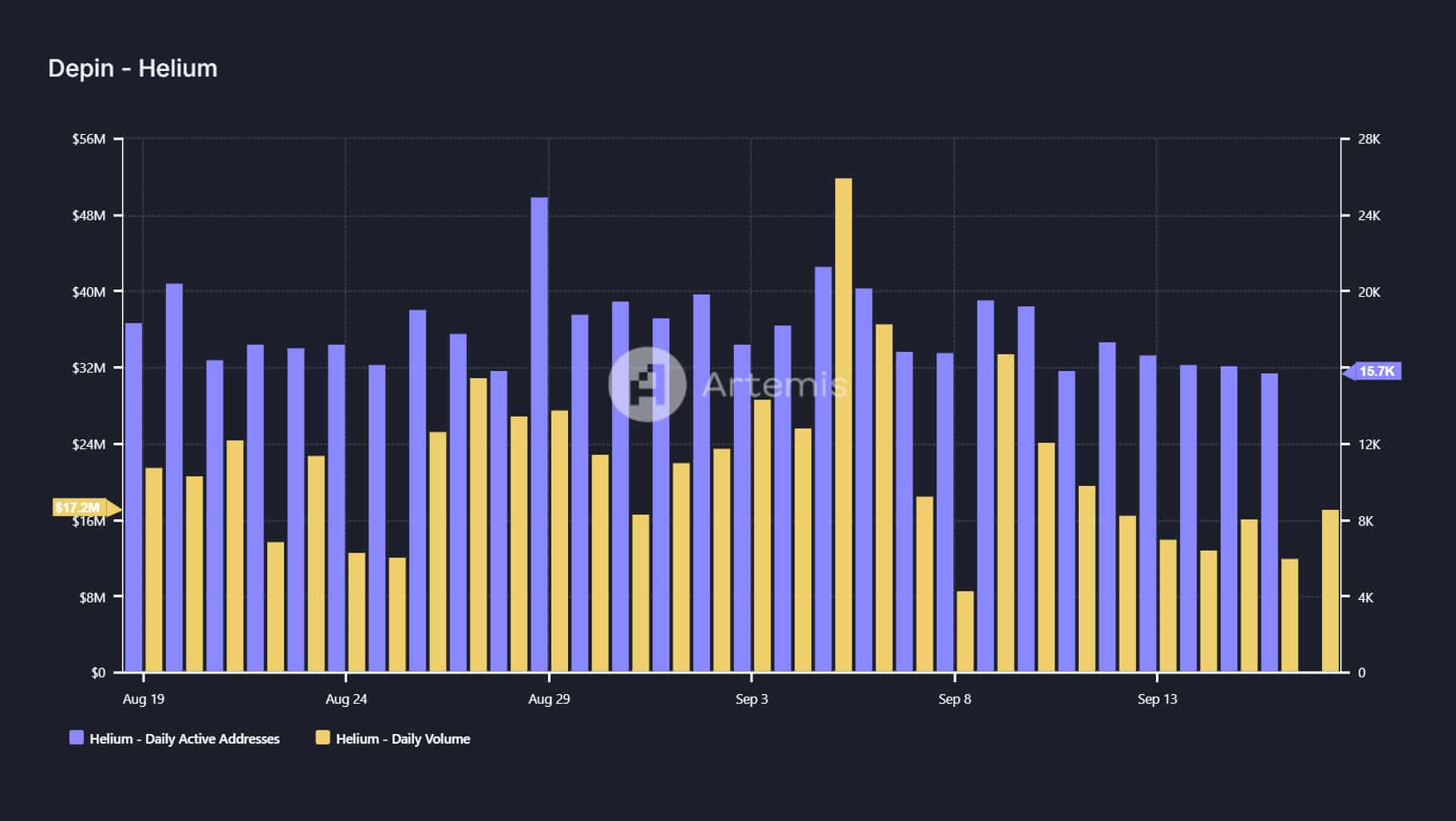The height and width of the screenshot is (821, 1456).
Task: Click the "8K" addresses axis label
Action: [x=1366, y=521]
